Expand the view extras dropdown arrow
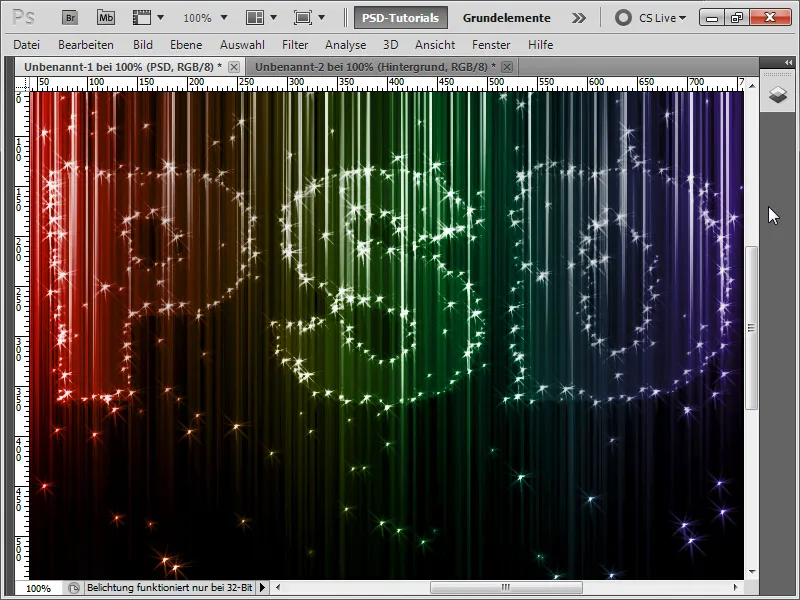Viewport: 800px width, 600px height. click(x=161, y=18)
